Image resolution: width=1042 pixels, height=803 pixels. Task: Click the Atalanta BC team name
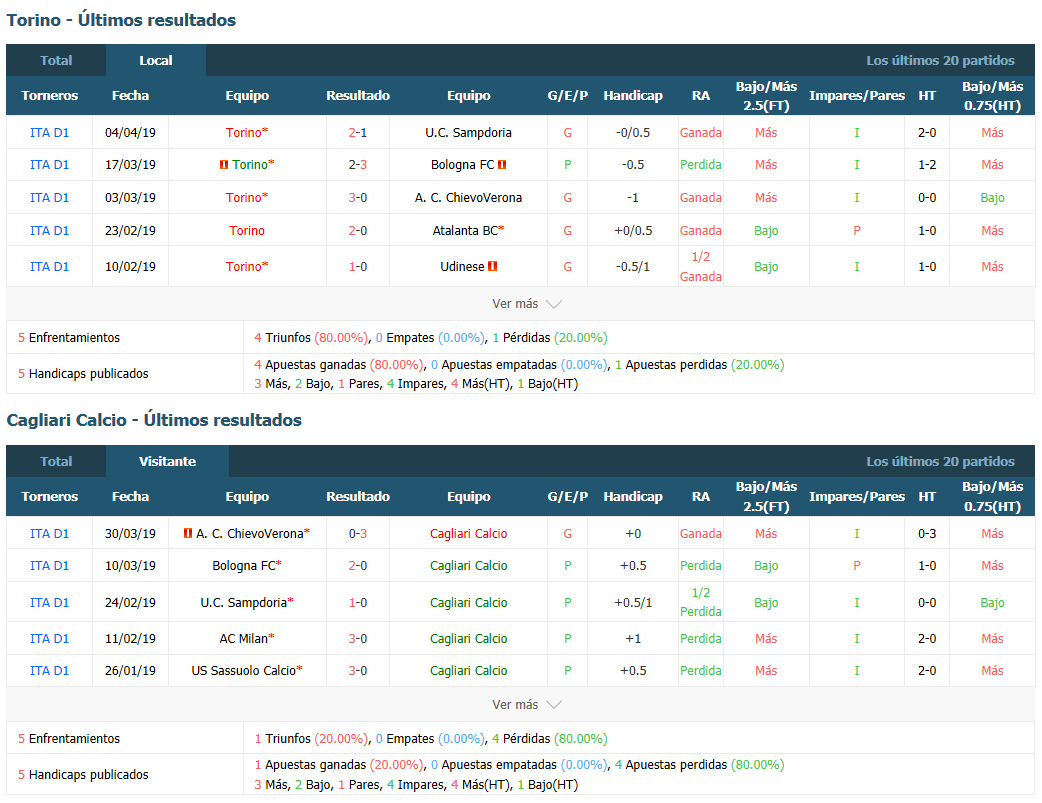[465, 231]
